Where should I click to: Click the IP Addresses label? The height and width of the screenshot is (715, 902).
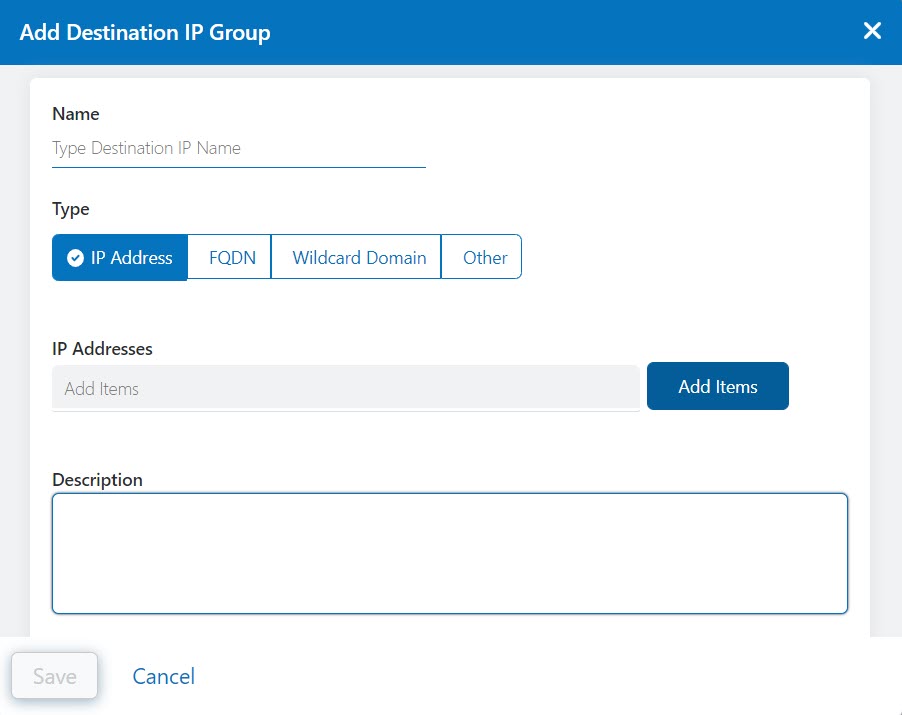point(102,348)
